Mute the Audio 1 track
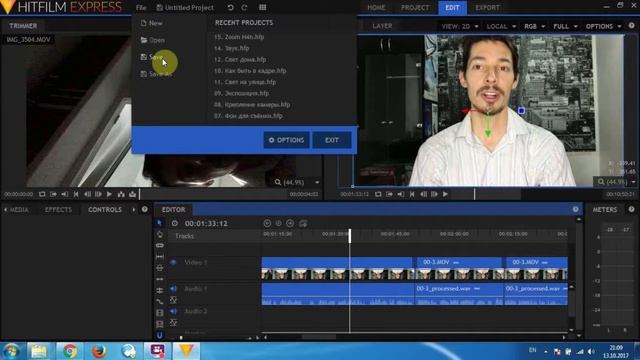This screenshot has height=360, width=640. (x=173, y=289)
